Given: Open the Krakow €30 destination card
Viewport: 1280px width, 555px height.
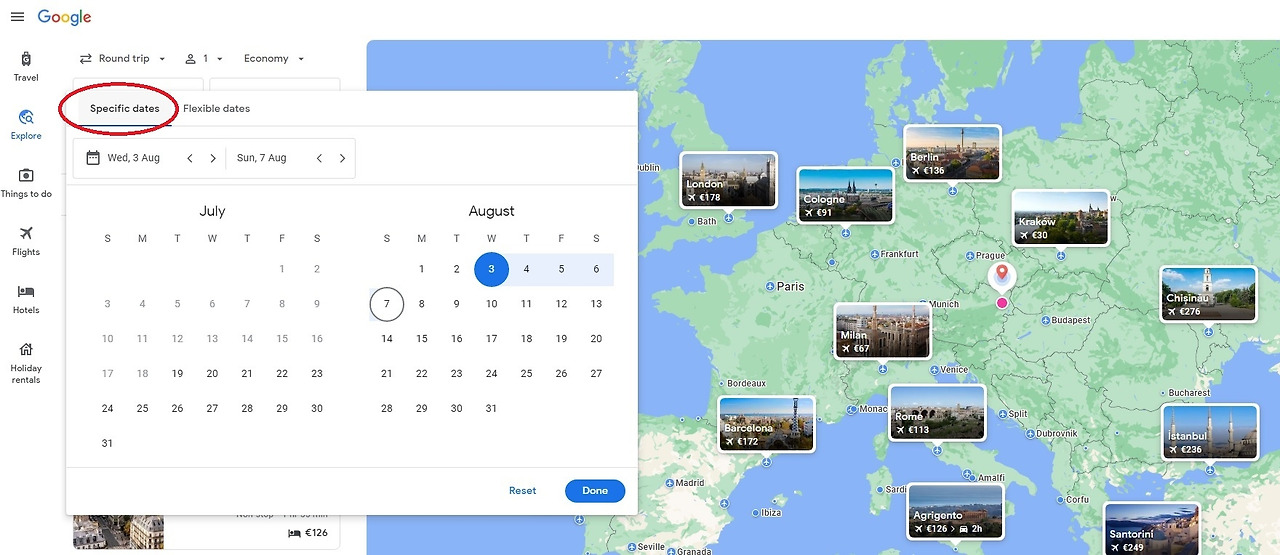Looking at the screenshot, I should [x=1060, y=218].
